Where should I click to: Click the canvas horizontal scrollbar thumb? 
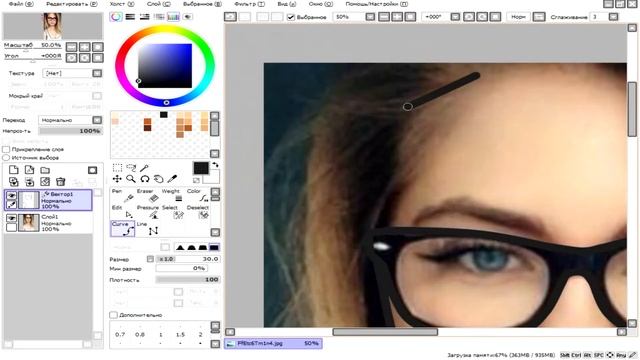coord(385,332)
